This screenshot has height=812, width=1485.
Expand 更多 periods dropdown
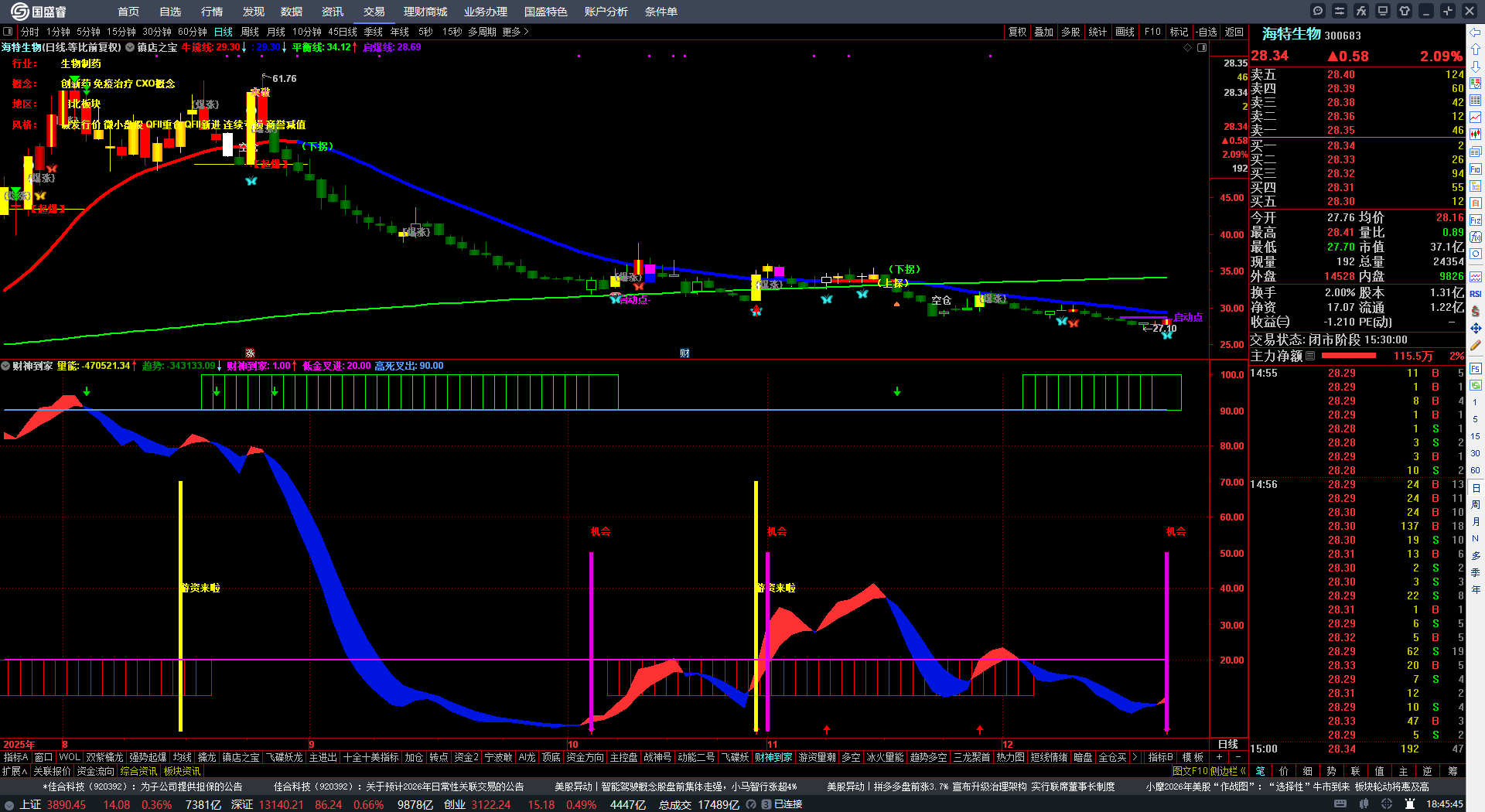coord(515,32)
